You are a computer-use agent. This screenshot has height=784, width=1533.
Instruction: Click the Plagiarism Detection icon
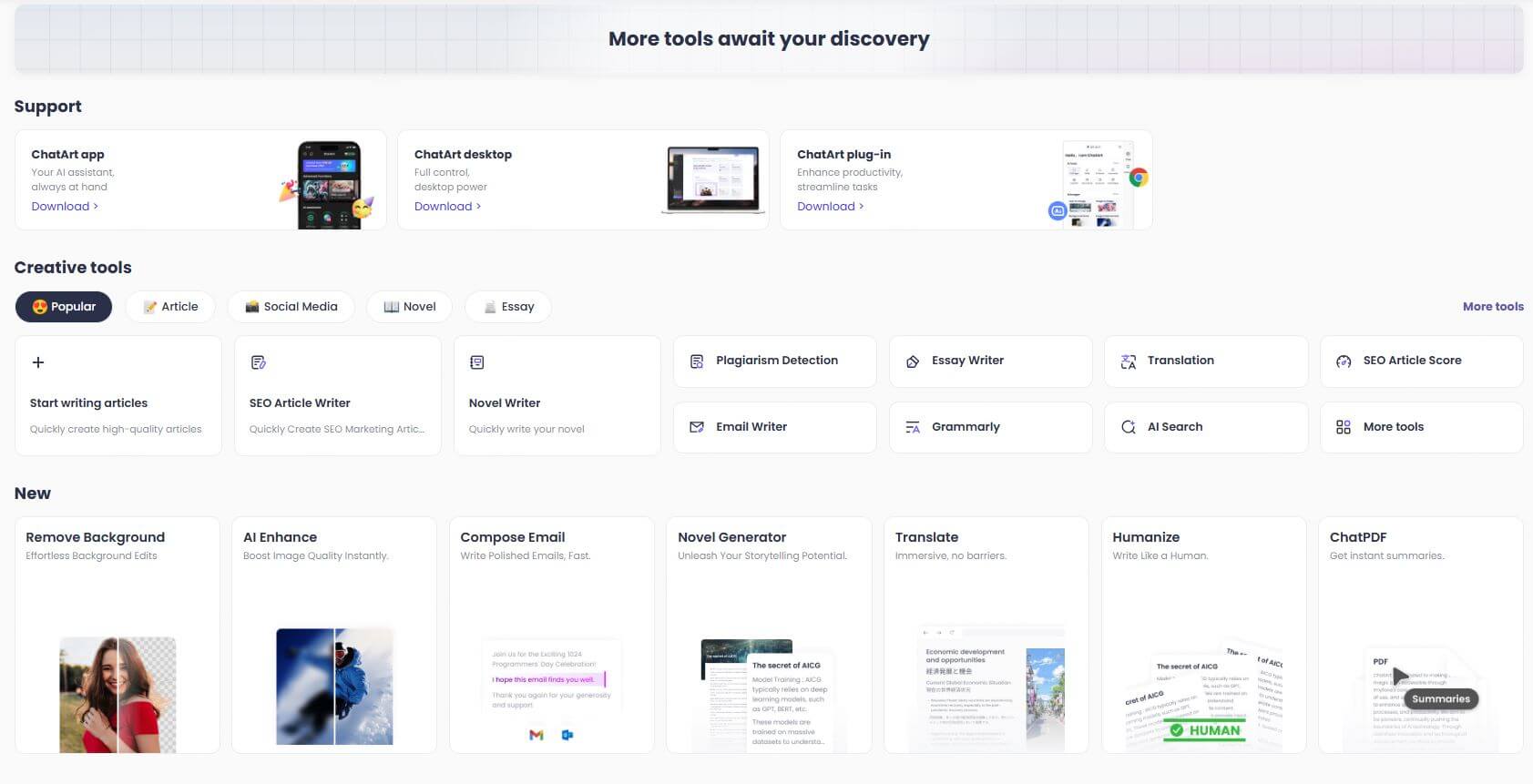point(697,361)
